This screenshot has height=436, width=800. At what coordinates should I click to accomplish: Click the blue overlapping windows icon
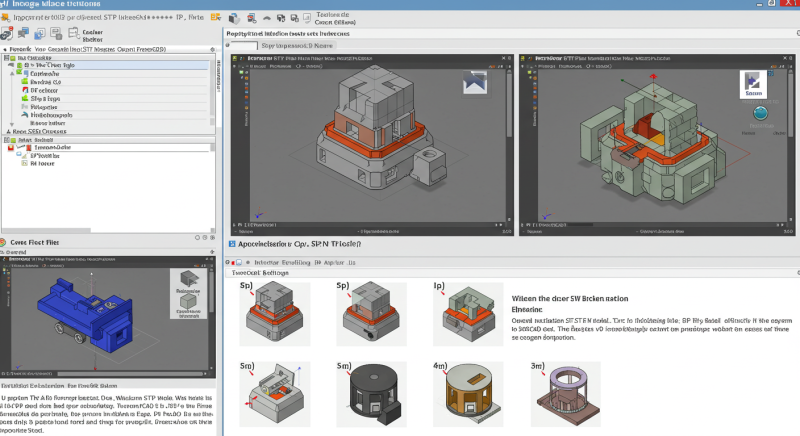coord(39,34)
